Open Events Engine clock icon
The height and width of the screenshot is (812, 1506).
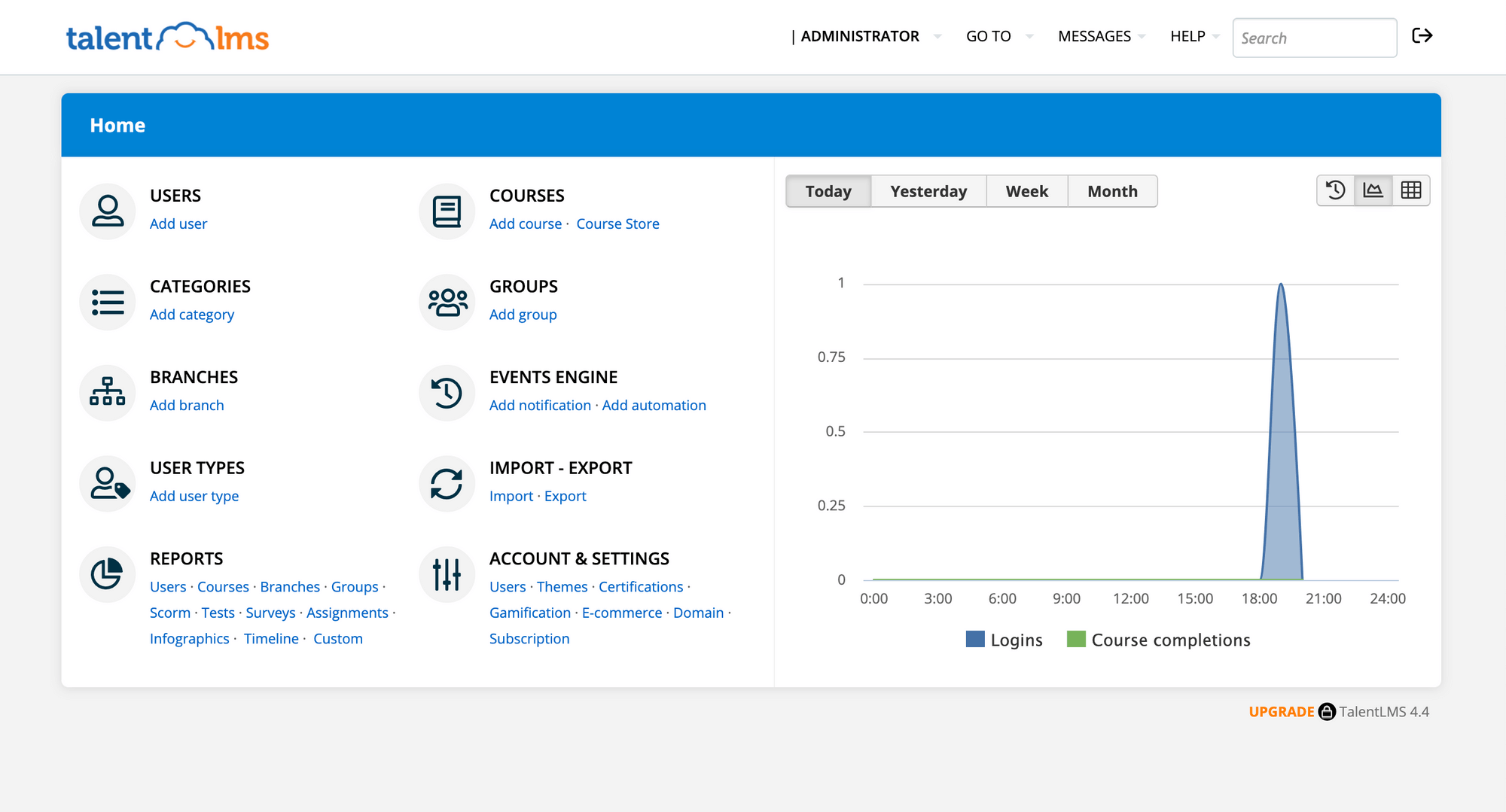[x=446, y=392]
